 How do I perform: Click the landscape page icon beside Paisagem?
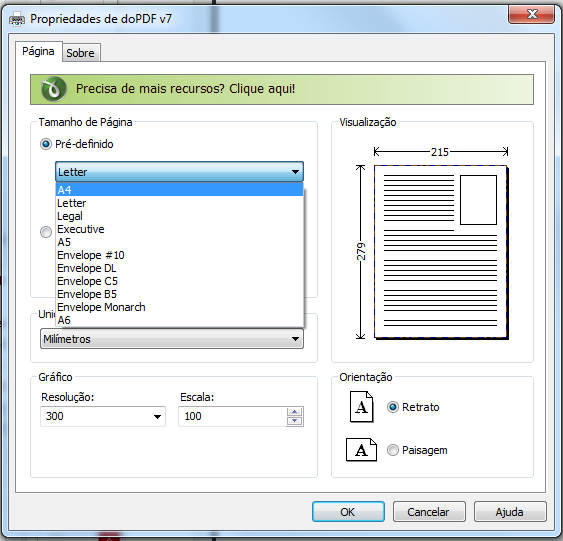coord(361,449)
